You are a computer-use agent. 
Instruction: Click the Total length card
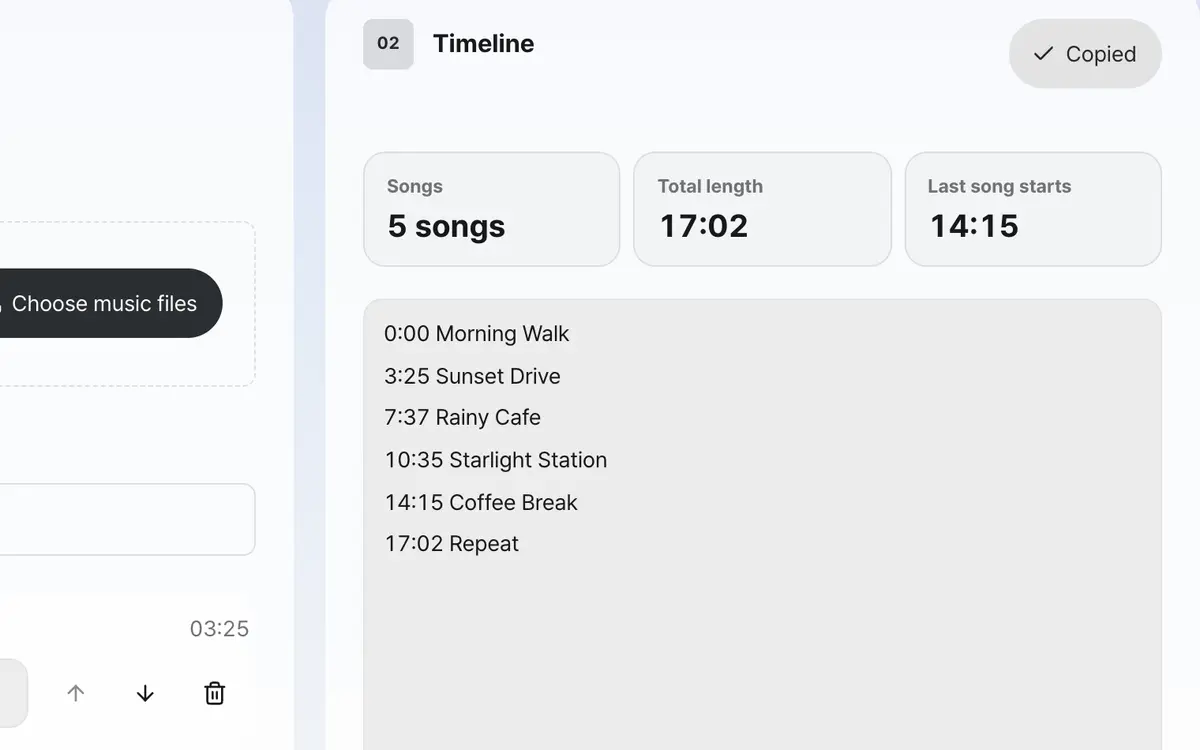click(x=762, y=209)
